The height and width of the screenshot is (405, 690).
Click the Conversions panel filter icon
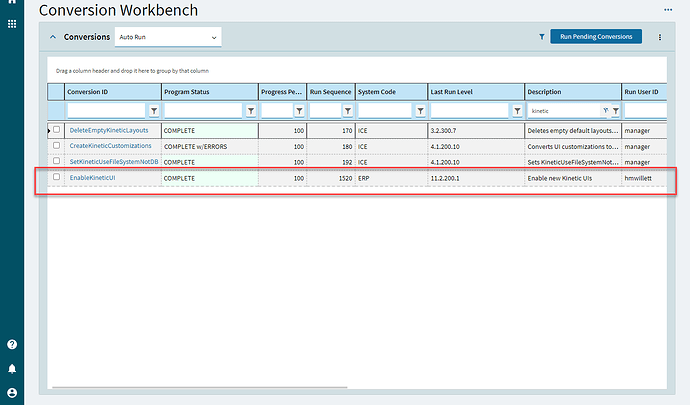coord(542,37)
